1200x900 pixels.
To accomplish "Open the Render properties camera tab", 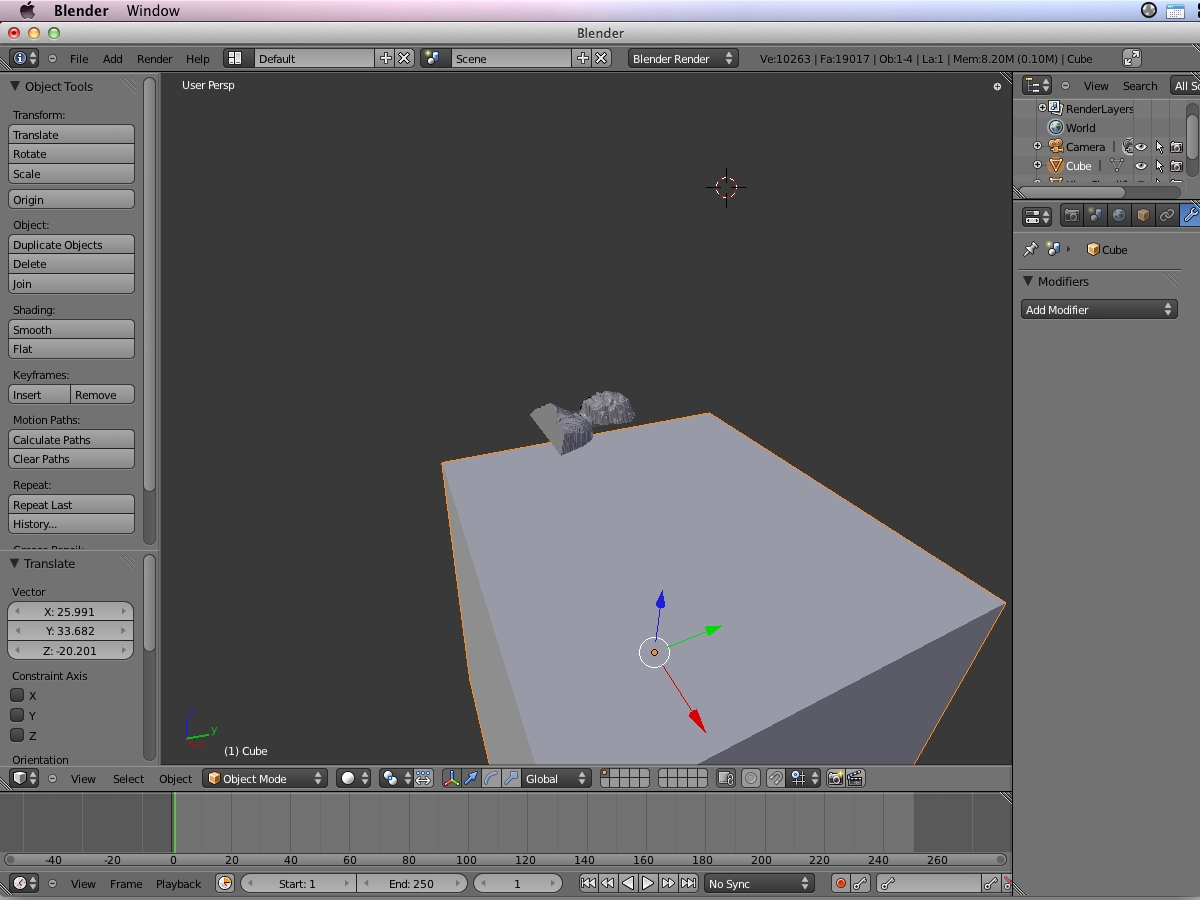I will pyautogui.click(x=1072, y=215).
